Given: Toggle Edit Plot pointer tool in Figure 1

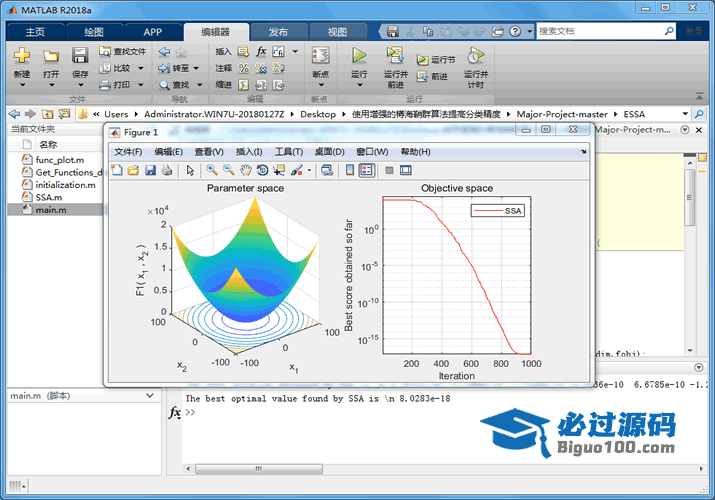Looking at the screenshot, I should pos(190,170).
